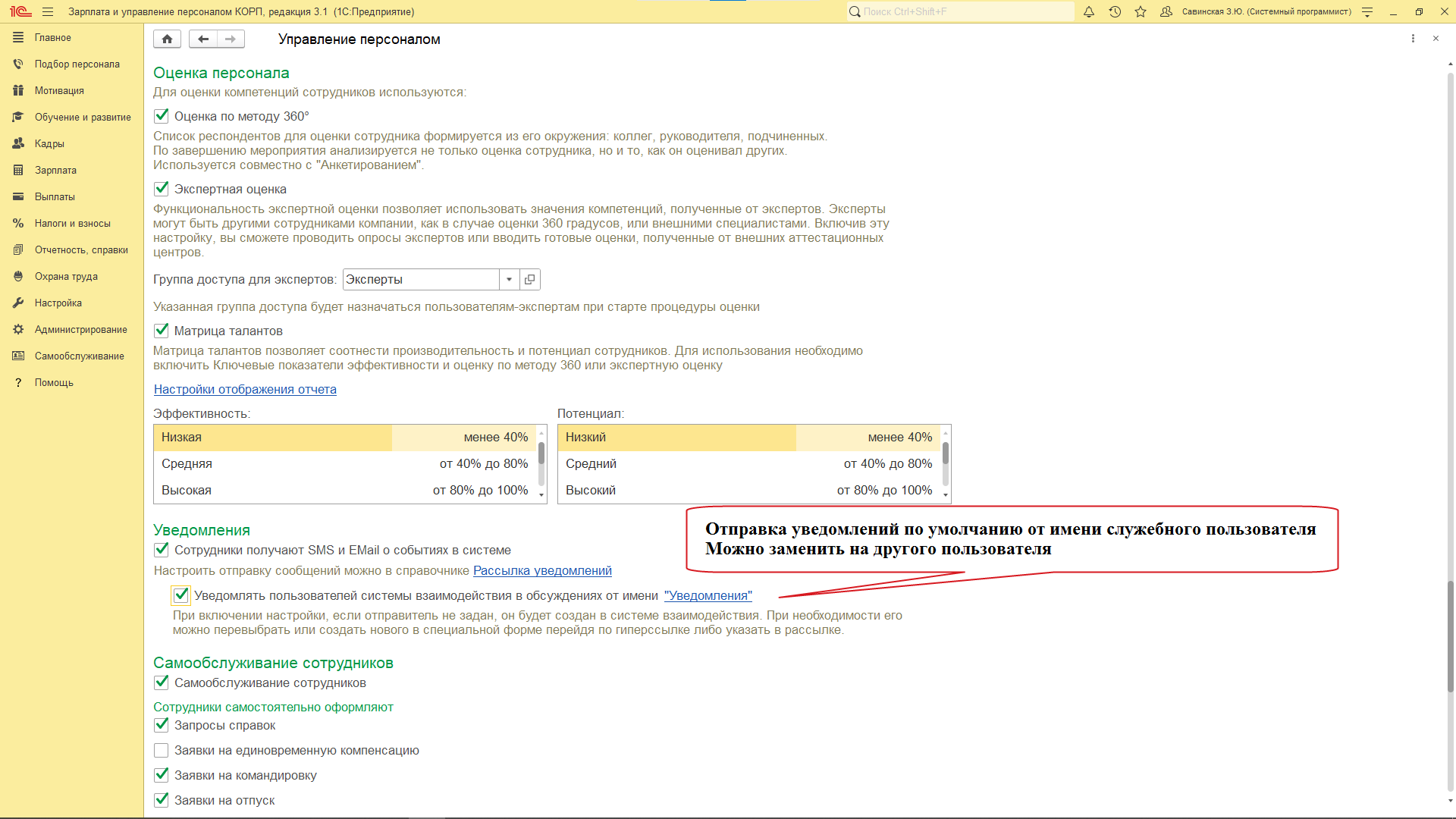The height and width of the screenshot is (819, 1456).
Task: Open the three-dot more options menu
Action: point(1413,39)
